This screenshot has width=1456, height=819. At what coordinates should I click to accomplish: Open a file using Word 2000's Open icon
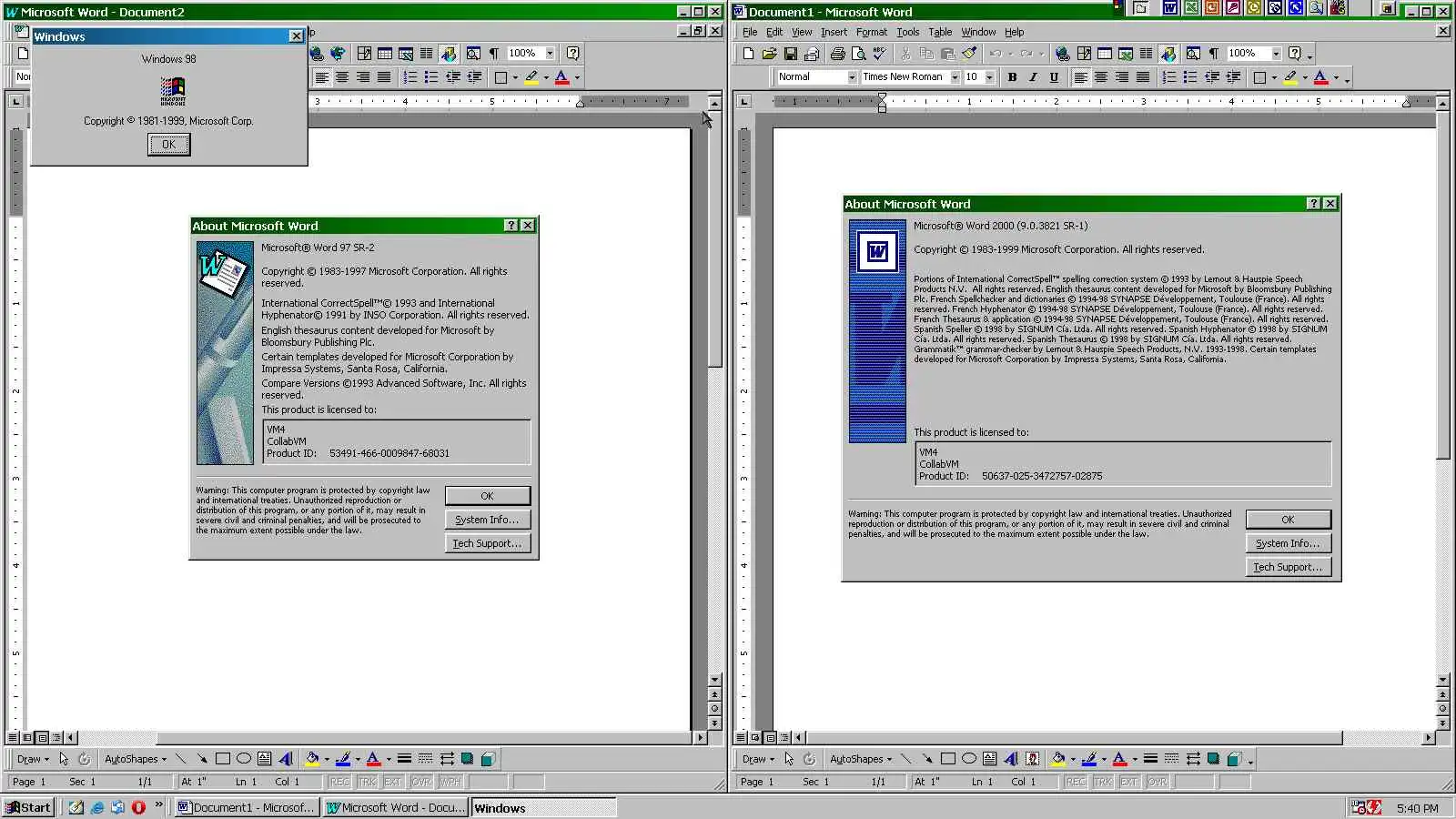(769, 54)
